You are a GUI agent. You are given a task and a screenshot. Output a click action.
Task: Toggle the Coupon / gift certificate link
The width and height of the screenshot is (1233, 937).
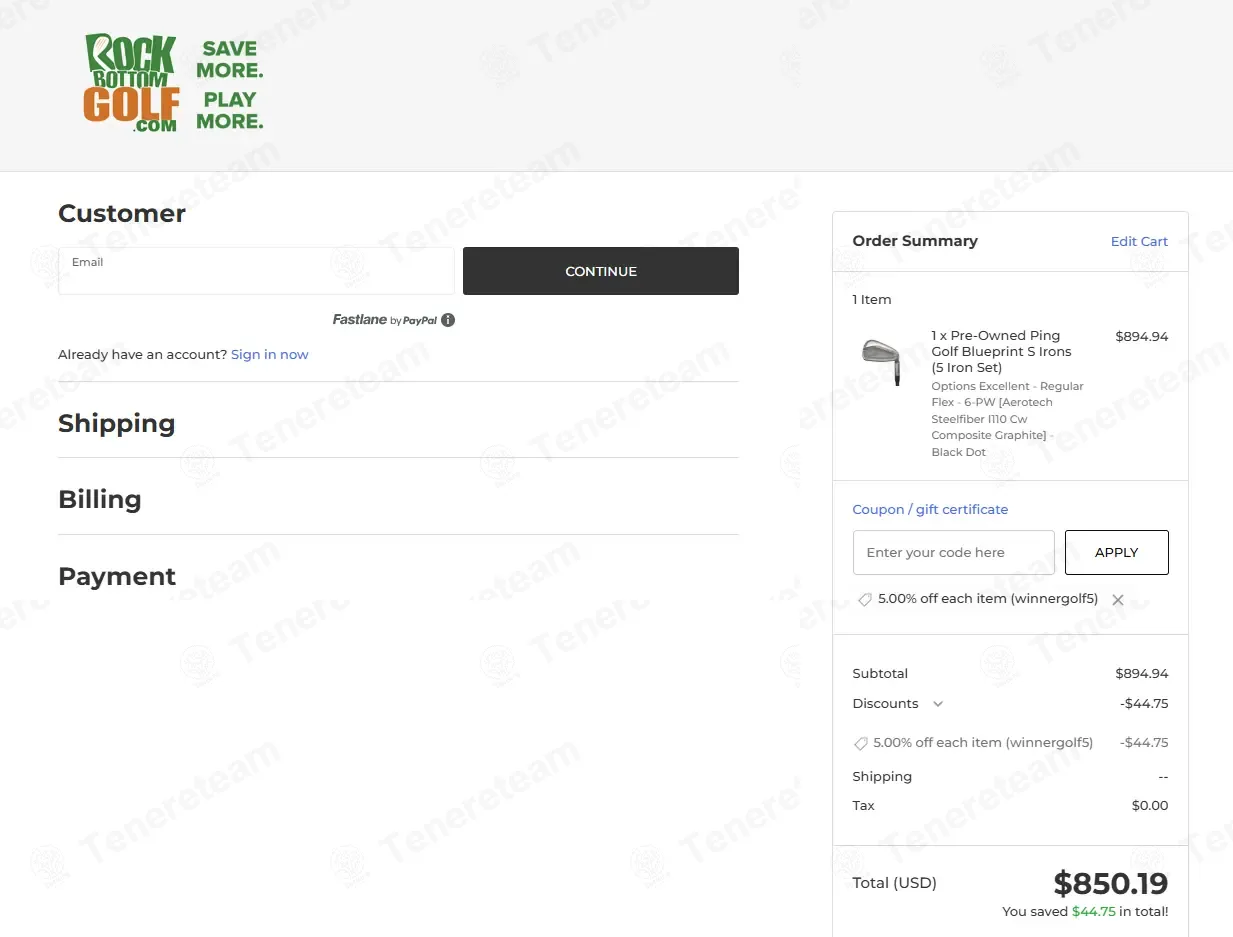[x=930, y=510]
